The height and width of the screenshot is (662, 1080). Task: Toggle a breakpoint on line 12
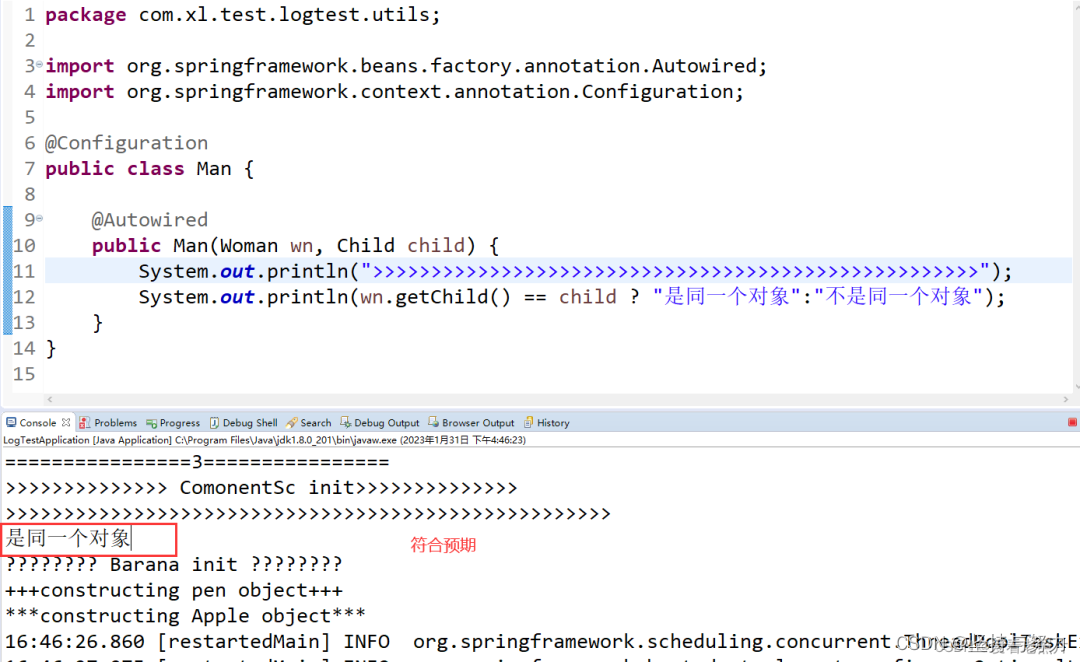point(8,296)
